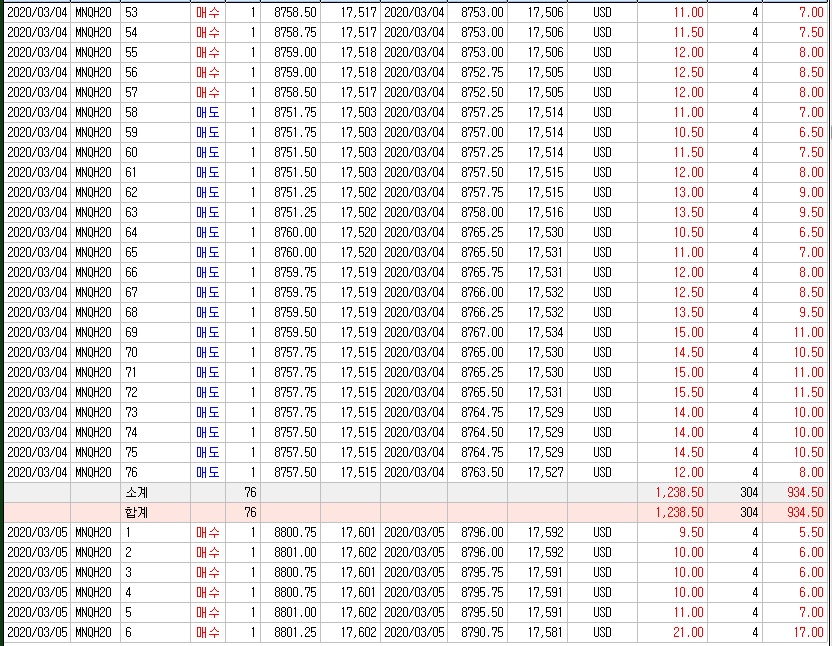Select entry price 8751.75 in row 58
The height and width of the screenshot is (646, 832).
295,113
